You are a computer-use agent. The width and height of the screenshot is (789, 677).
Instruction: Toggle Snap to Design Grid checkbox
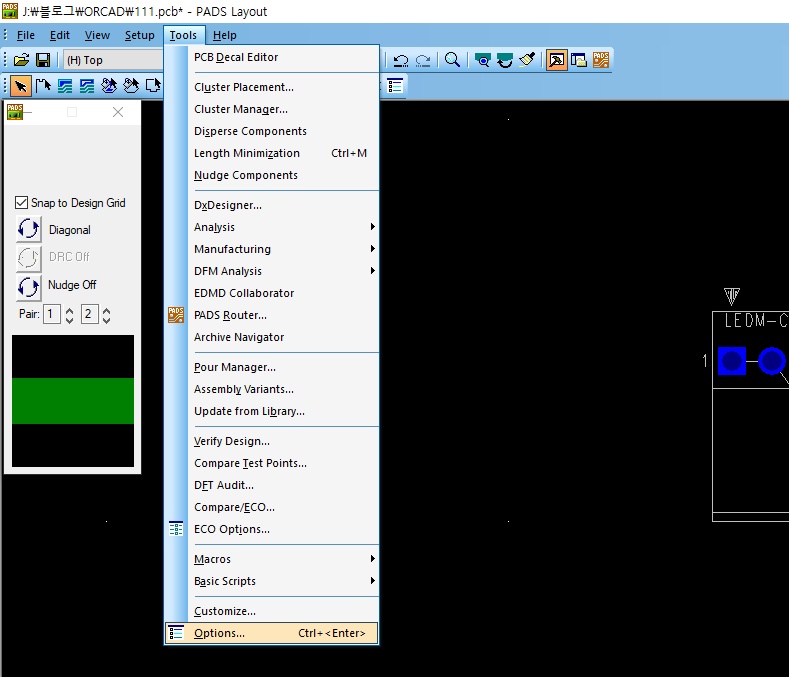[x=21, y=203]
